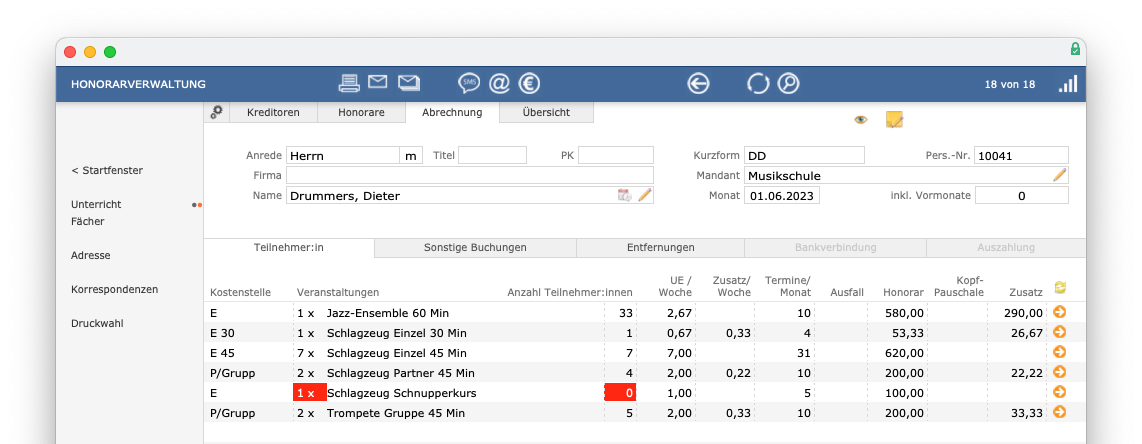Screen dimensions: 1142x444
Task: Open orange arrow for Schlagzeug Partner 45 Min
Action: [1060, 372]
